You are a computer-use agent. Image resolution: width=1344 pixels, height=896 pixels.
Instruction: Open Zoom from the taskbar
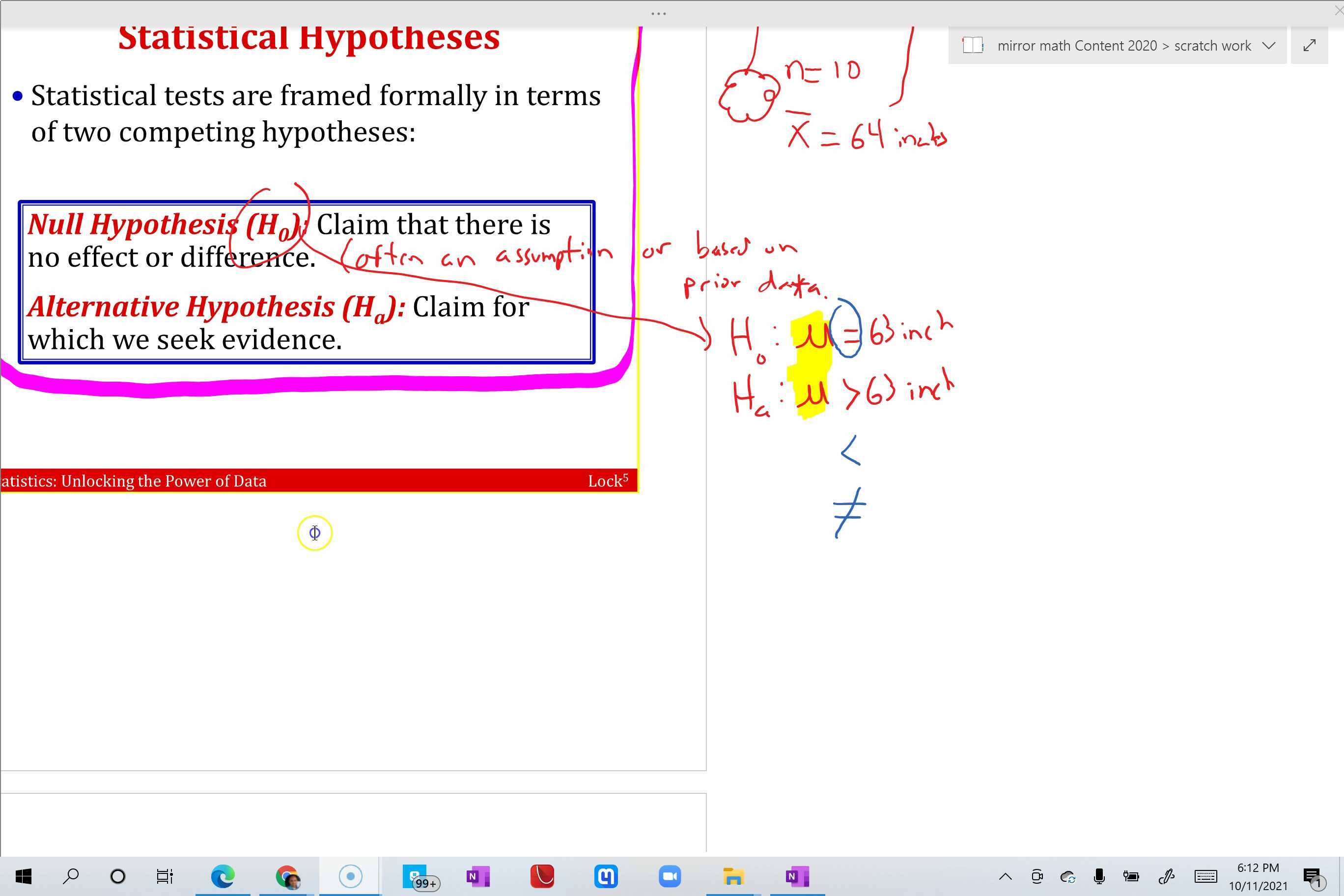[x=671, y=875]
